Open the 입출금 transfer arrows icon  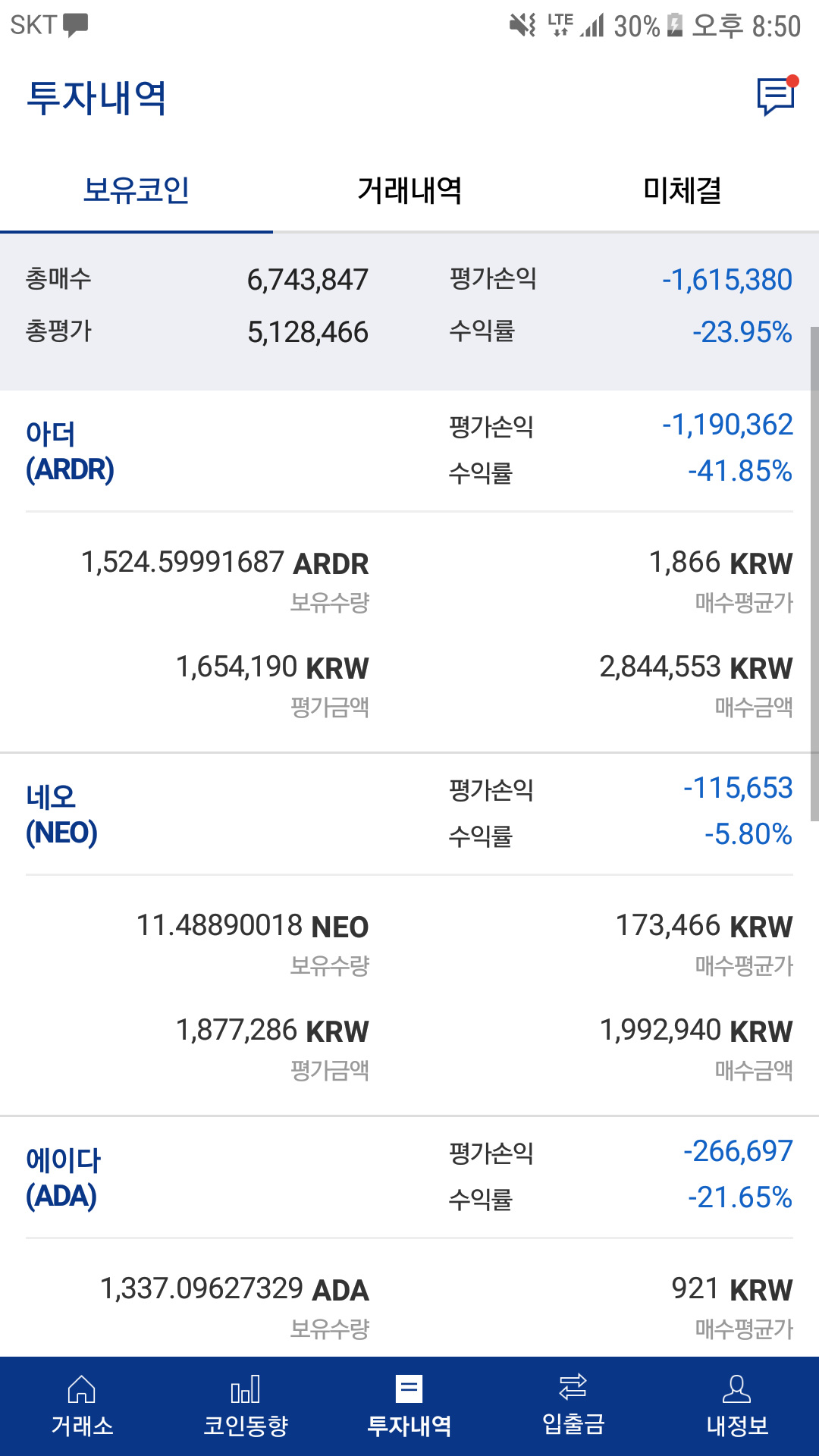point(573,1388)
